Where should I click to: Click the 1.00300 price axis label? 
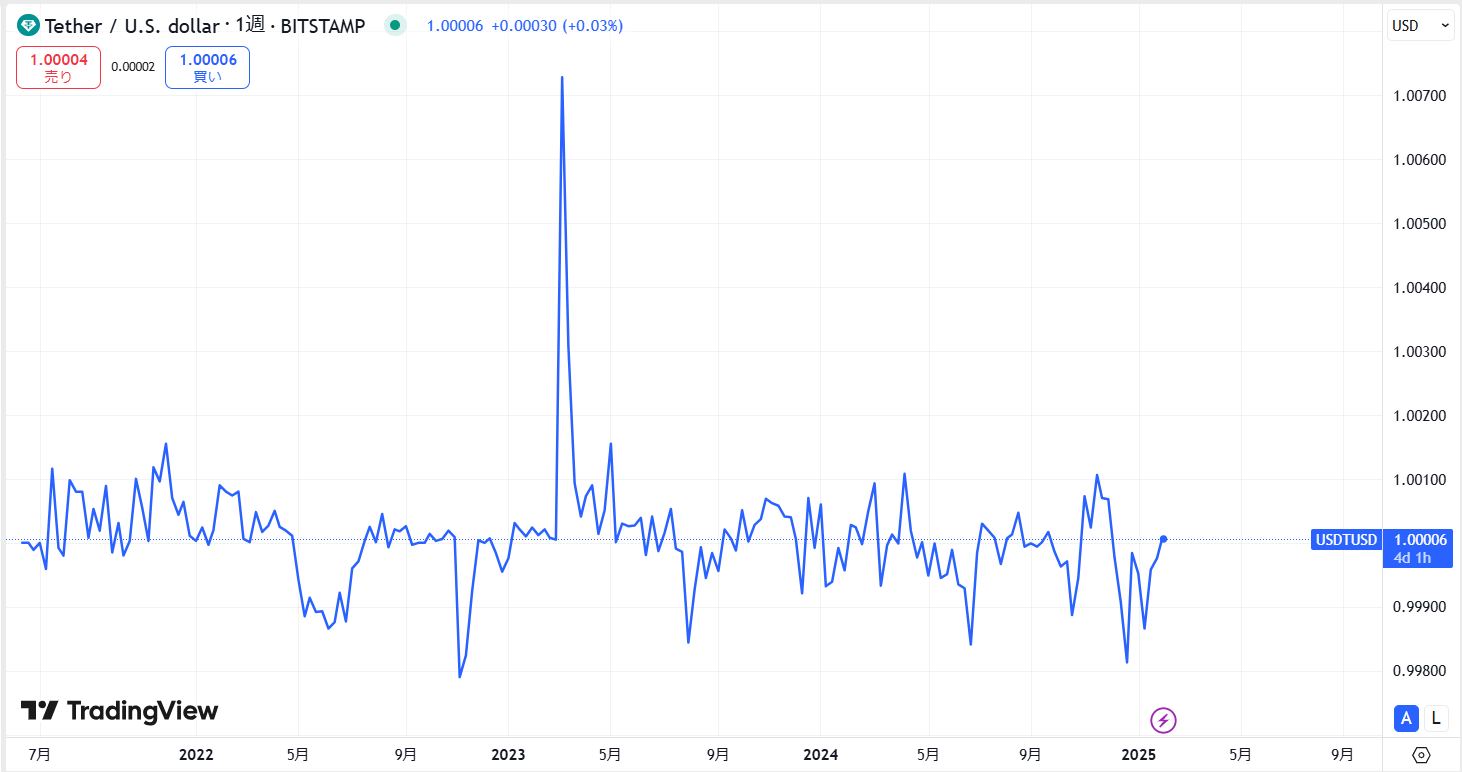(x=1419, y=352)
